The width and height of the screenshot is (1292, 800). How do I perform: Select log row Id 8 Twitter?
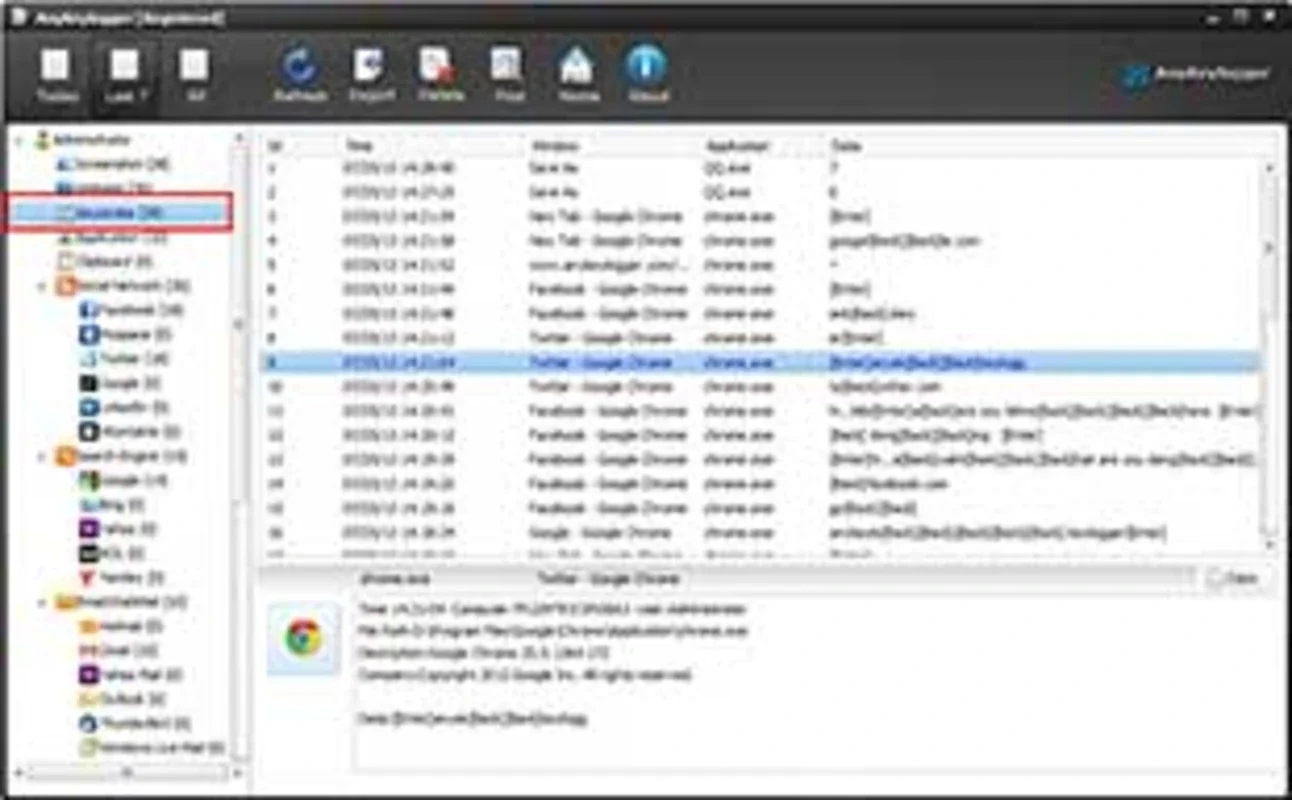pyautogui.click(x=760, y=338)
